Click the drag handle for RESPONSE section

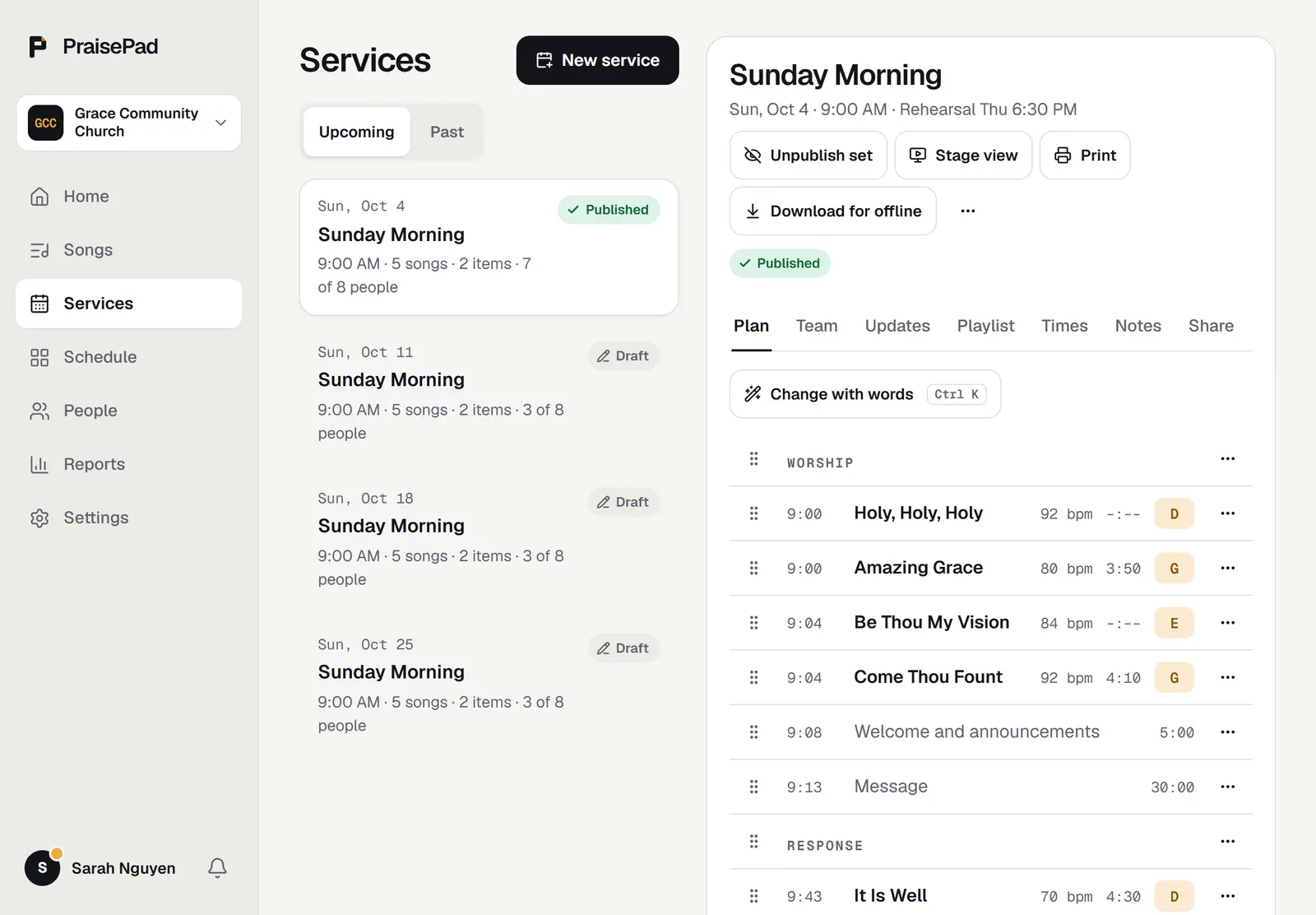tap(753, 842)
